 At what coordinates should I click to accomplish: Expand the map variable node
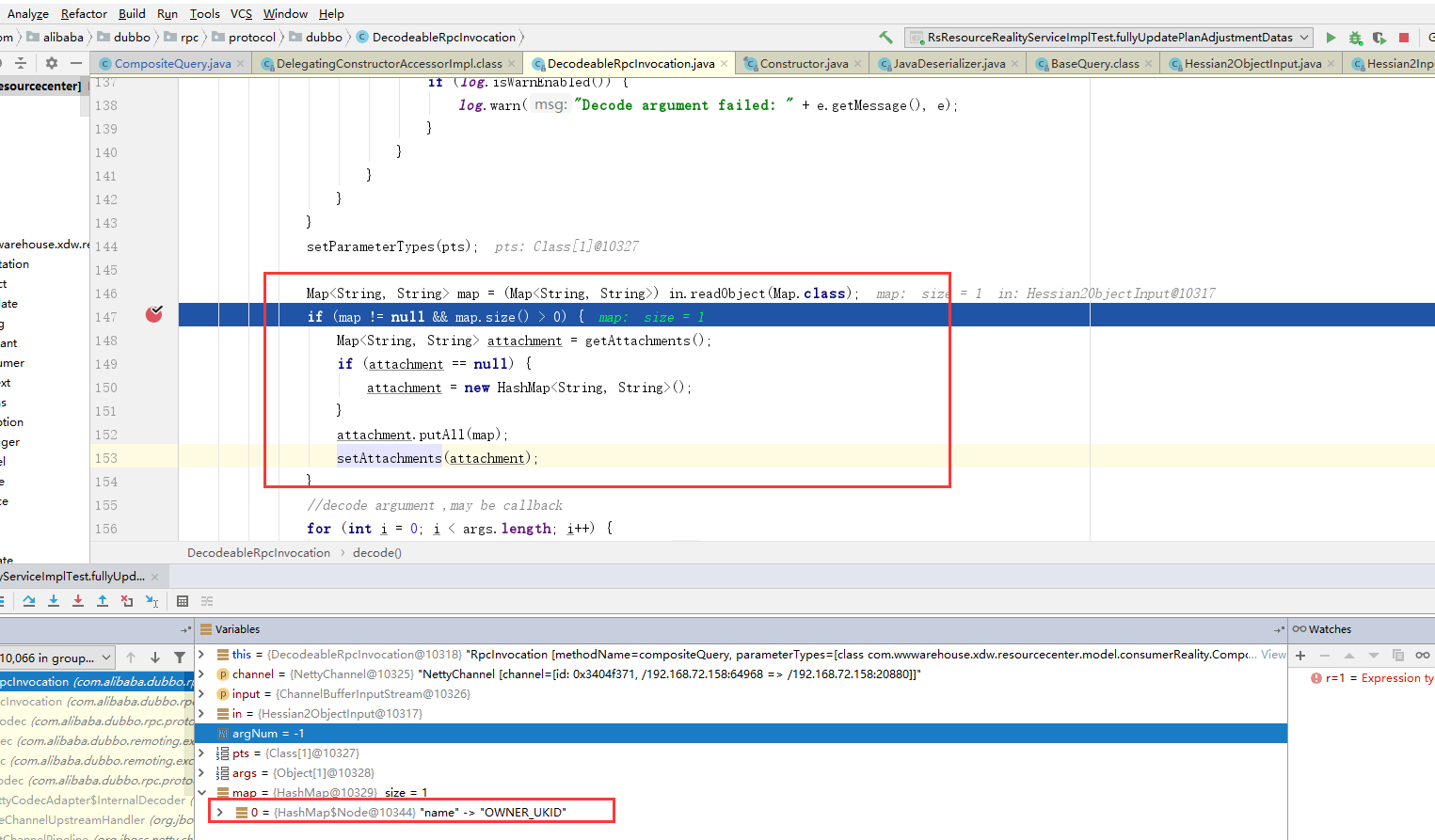200,792
